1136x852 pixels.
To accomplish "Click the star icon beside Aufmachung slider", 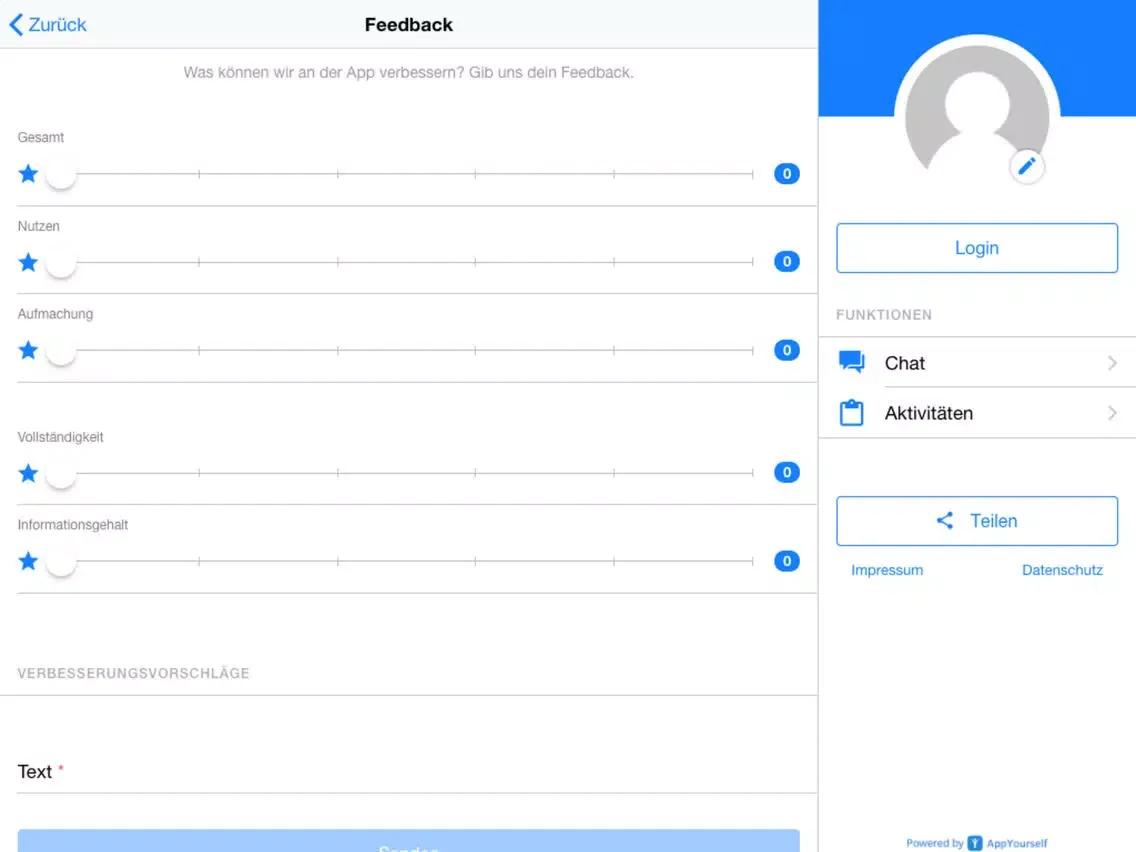I will [28, 351].
